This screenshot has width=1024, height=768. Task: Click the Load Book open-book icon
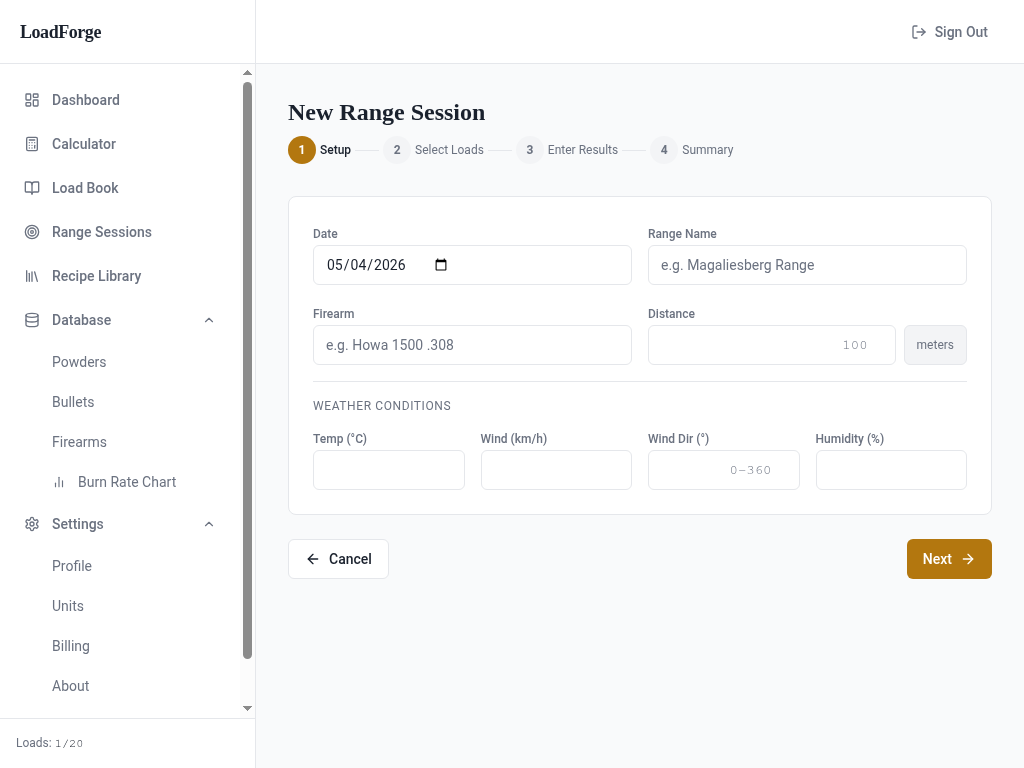point(32,188)
